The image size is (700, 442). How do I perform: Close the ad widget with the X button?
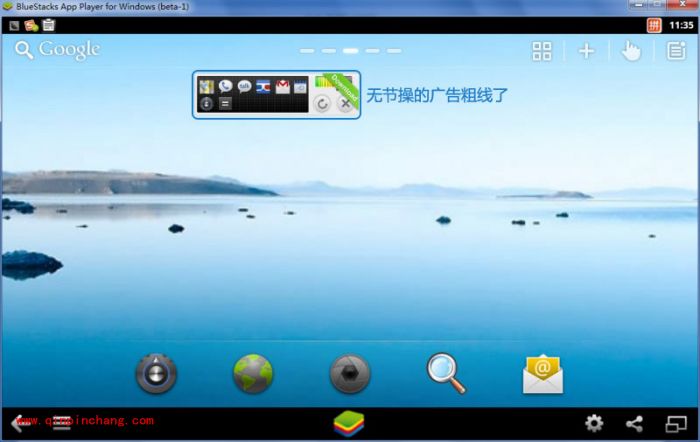[345, 104]
